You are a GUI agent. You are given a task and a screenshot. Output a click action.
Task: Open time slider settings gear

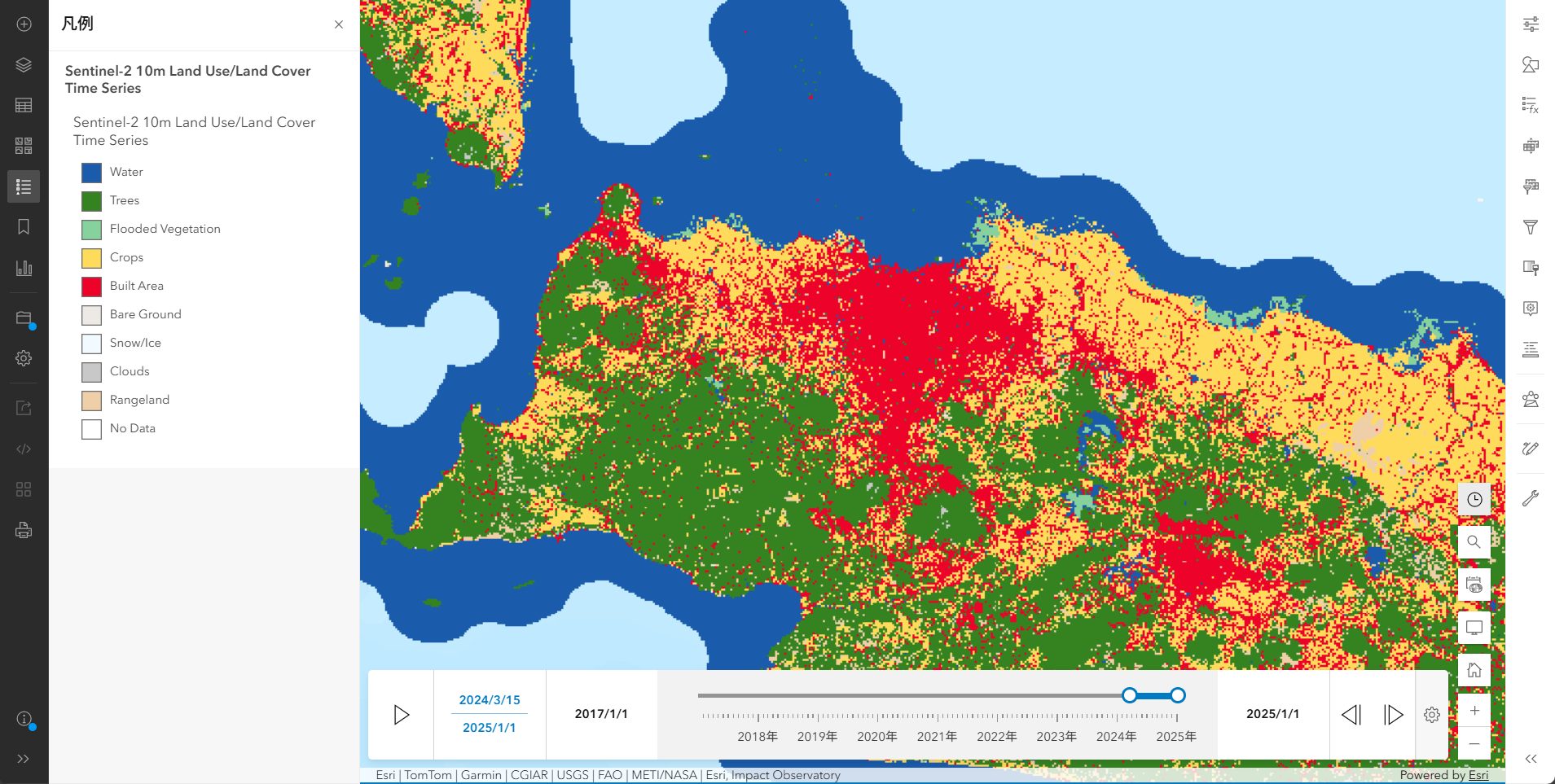1431,715
